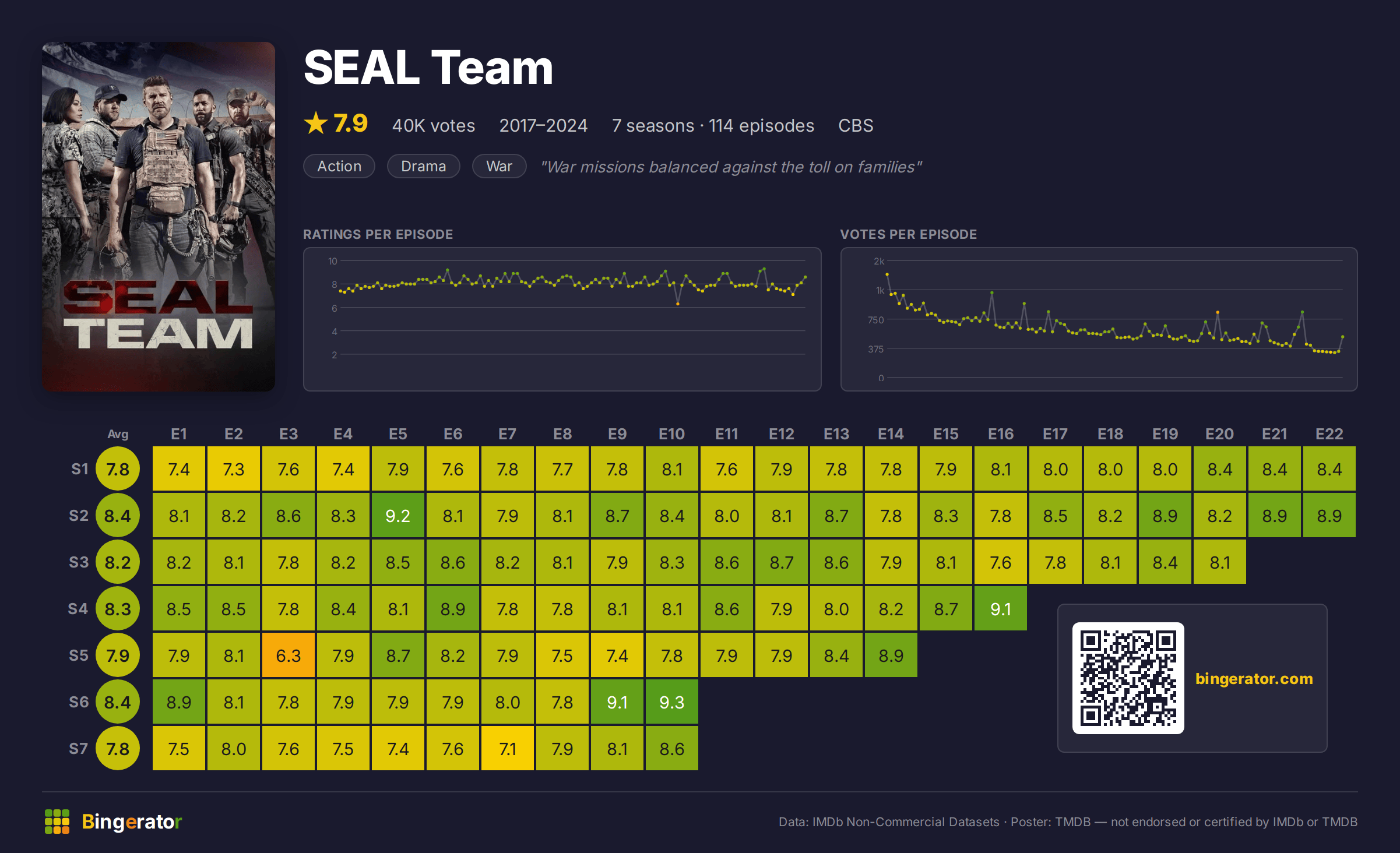The width and height of the screenshot is (1400, 853).
Task: Click the S2 average badge 8.4
Action: point(118,516)
